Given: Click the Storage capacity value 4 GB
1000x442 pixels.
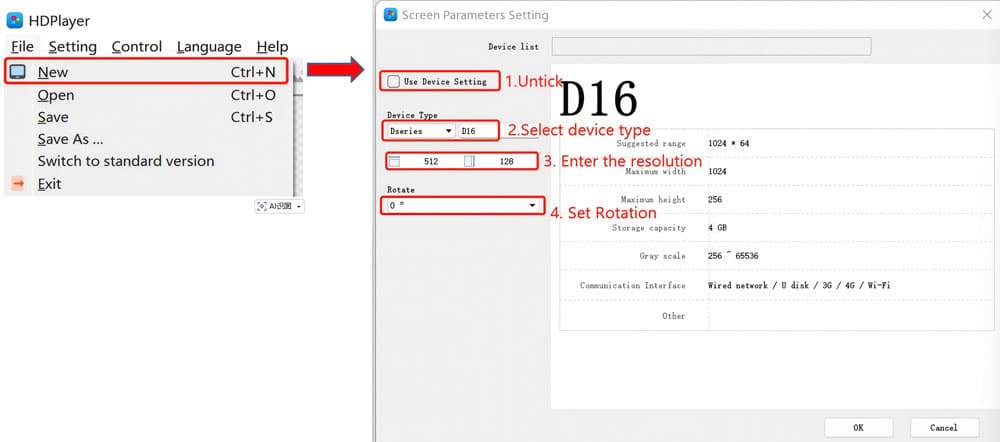Looking at the screenshot, I should tap(717, 228).
